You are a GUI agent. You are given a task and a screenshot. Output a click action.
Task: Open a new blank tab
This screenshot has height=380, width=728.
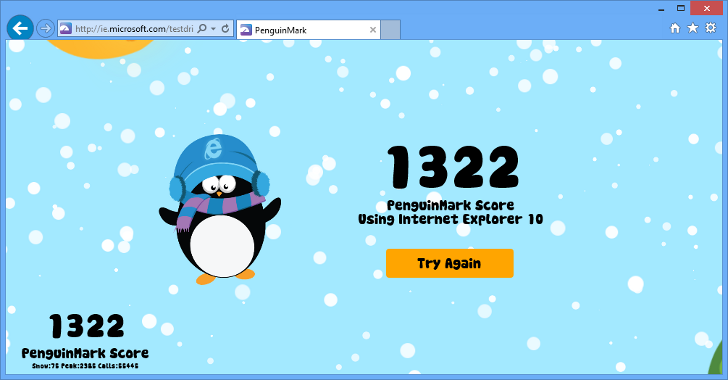[x=390, y=30]
